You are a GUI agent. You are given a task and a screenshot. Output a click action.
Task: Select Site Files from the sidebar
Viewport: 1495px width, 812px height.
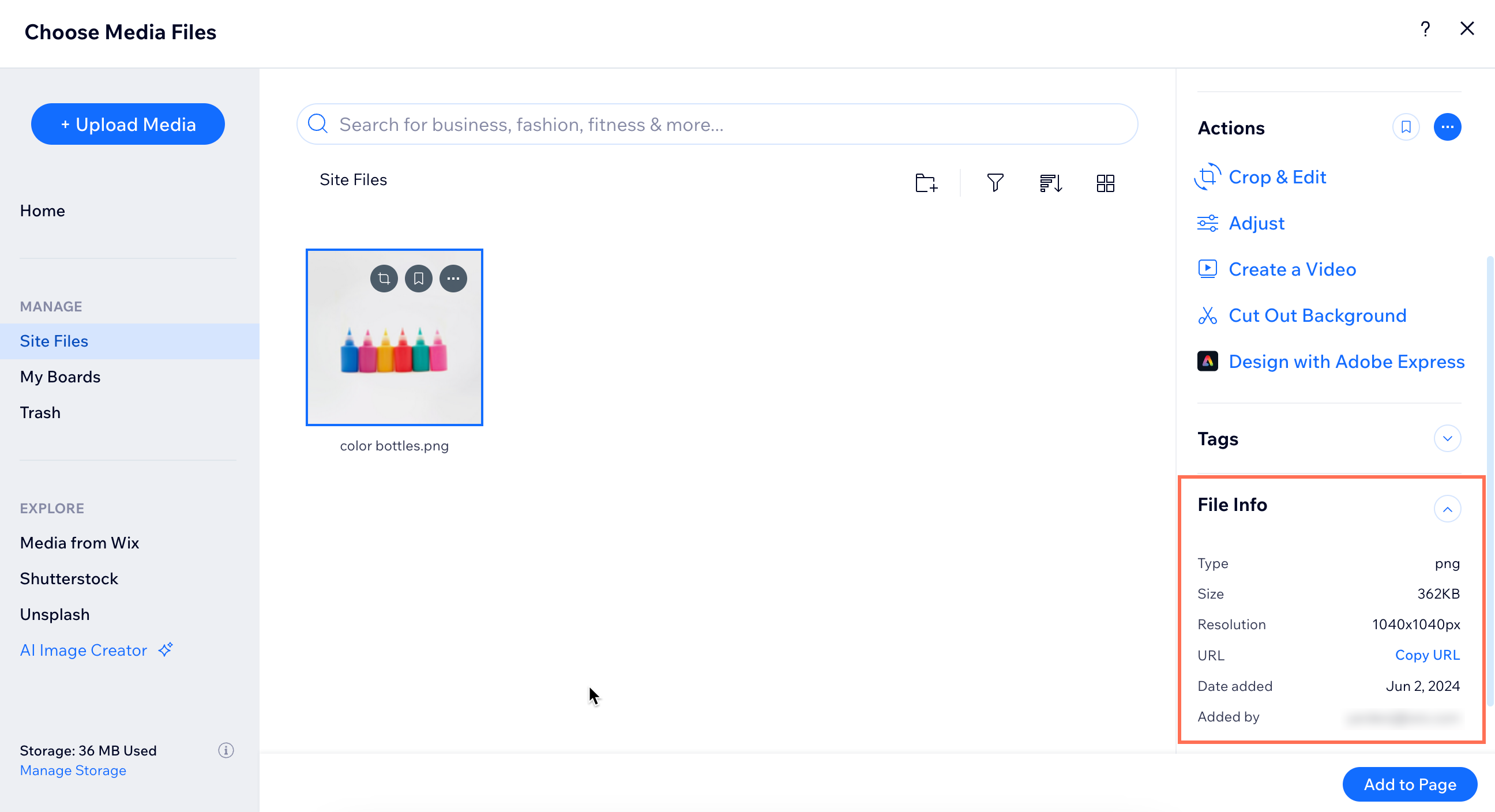(x=54, y=341)
